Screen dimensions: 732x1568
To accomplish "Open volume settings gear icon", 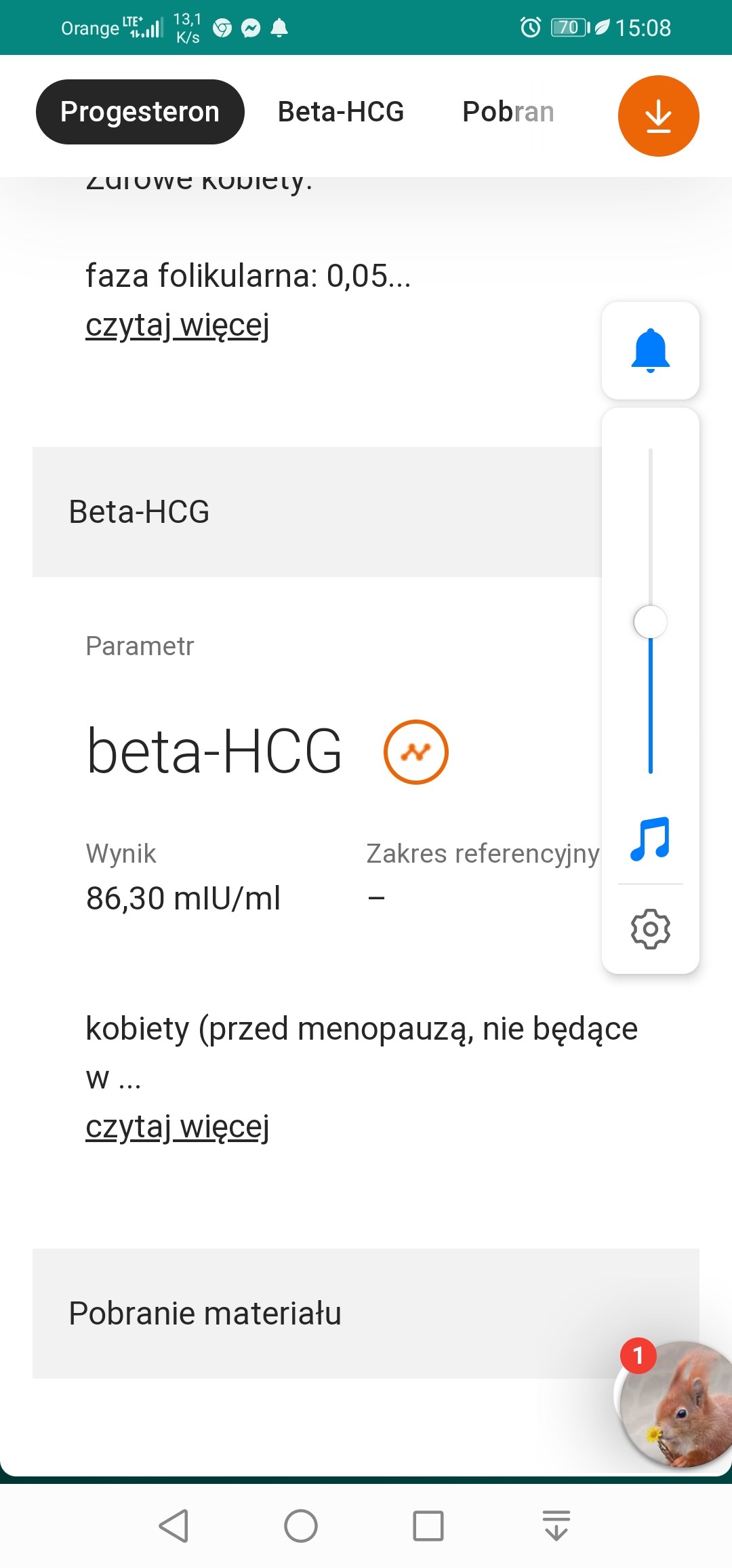I will coord(651,928).
